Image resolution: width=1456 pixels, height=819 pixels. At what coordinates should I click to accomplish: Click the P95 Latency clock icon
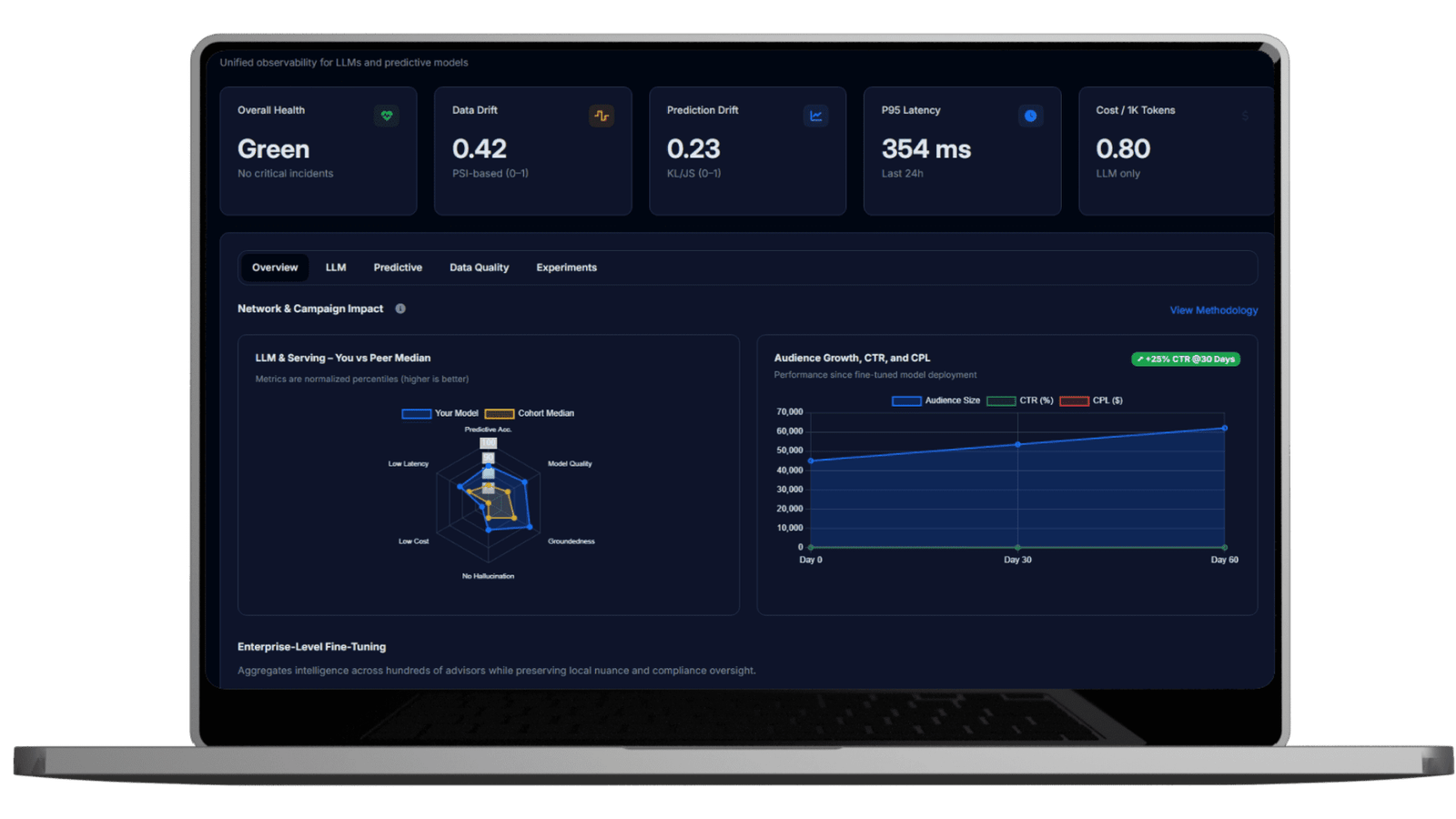(x=1030, y=116)
